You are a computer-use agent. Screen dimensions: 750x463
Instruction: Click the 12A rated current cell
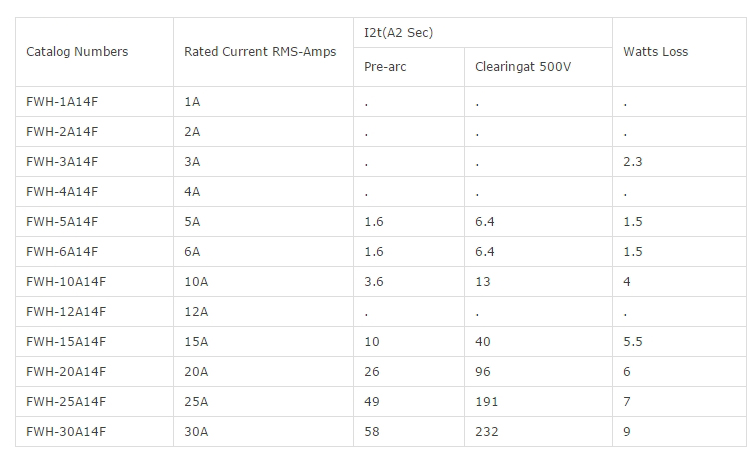point(196,311)
